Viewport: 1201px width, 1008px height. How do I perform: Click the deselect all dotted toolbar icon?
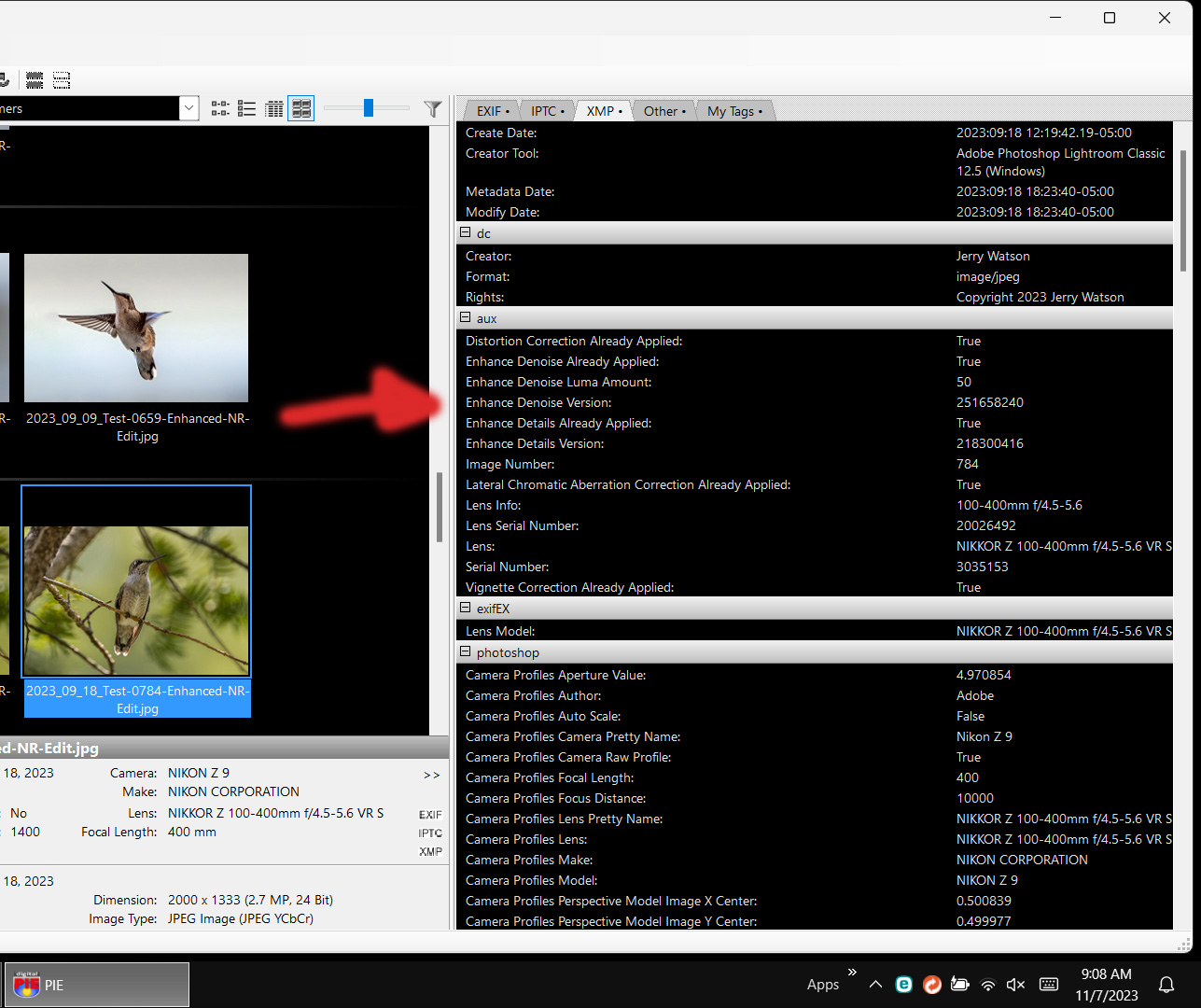click(62, 80)
